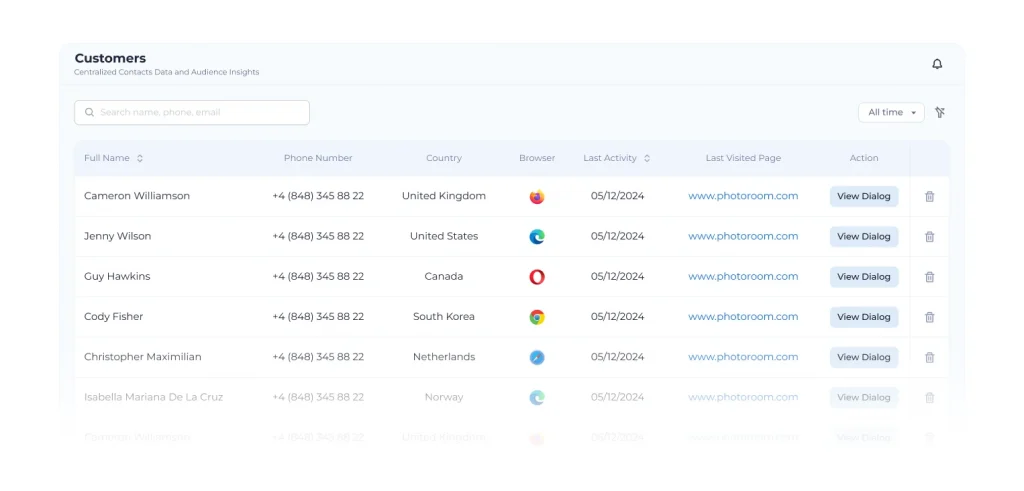Focus the search name, phone, email field

[x=200, y=113]
